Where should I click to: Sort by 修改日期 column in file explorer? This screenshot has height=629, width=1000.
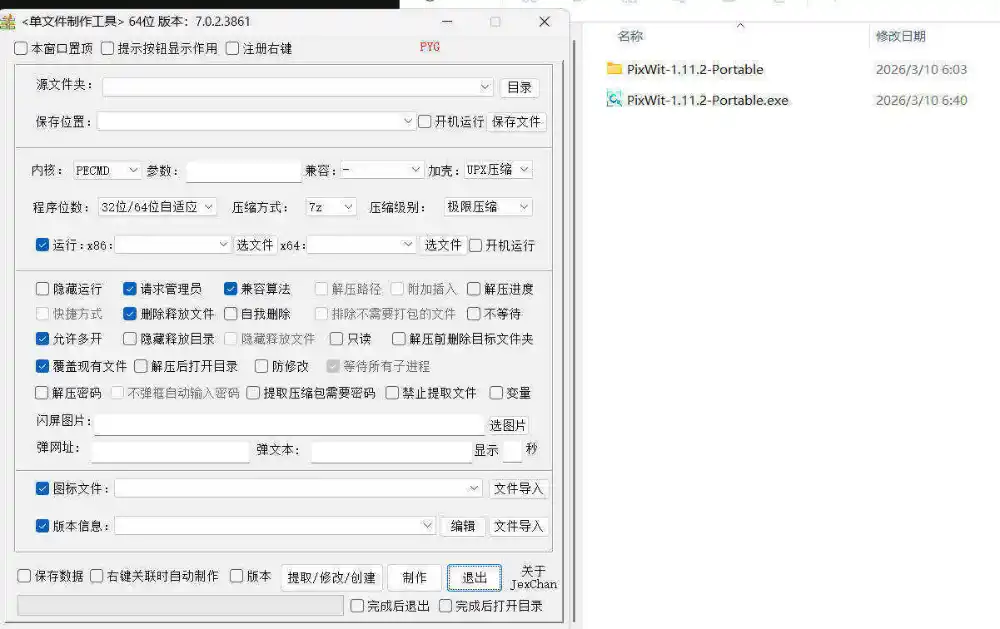901,36
